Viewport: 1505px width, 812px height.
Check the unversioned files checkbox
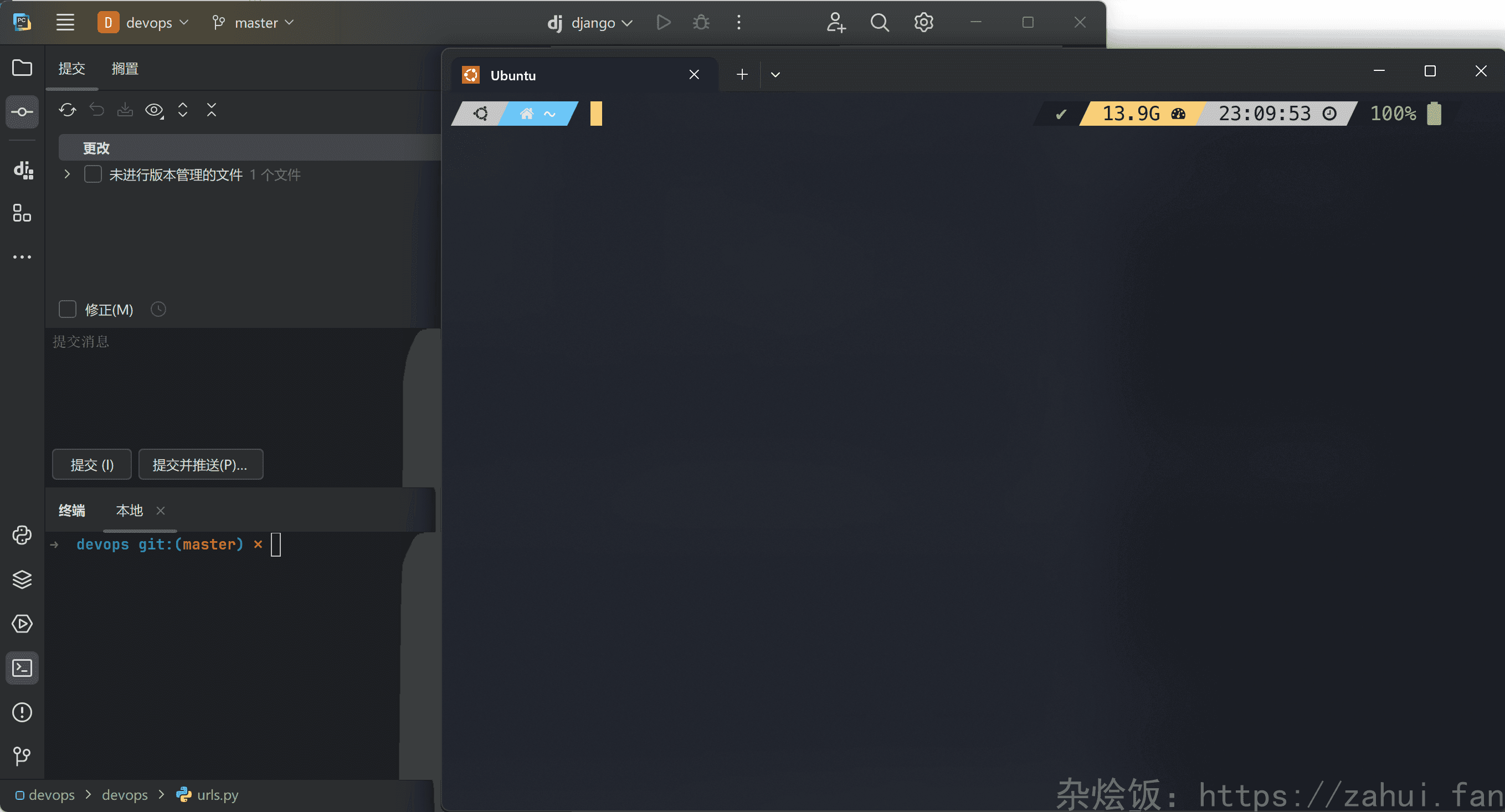(x=93, y=174)
